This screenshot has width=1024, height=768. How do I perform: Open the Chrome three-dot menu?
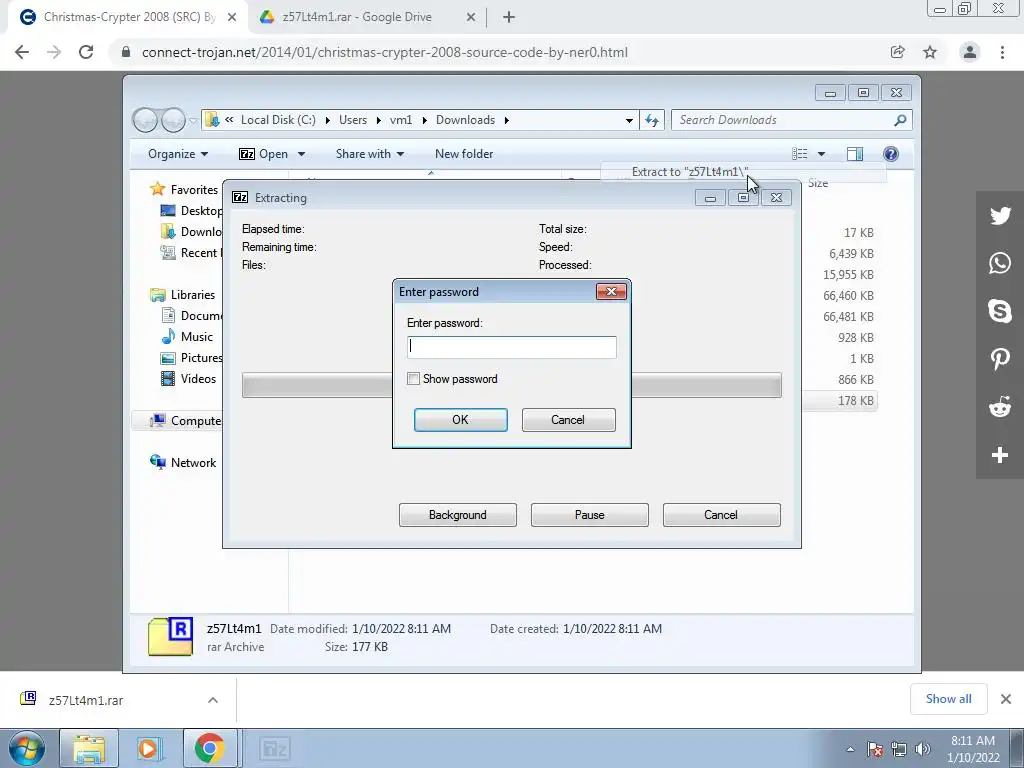[1002, 52]
